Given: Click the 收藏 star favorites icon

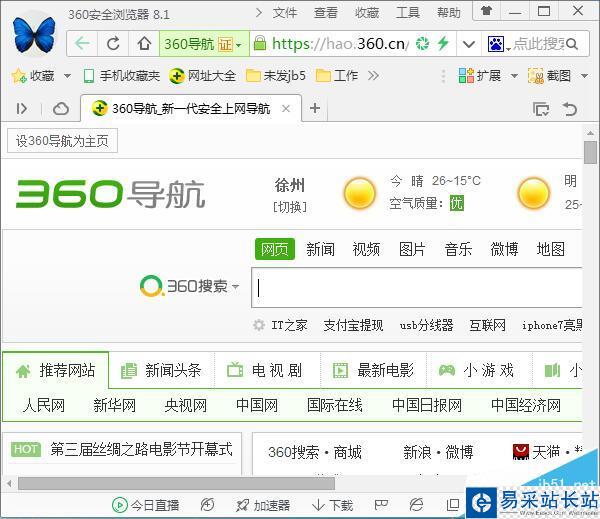Looking at the screenshot, I should click(x=19, y=76).
